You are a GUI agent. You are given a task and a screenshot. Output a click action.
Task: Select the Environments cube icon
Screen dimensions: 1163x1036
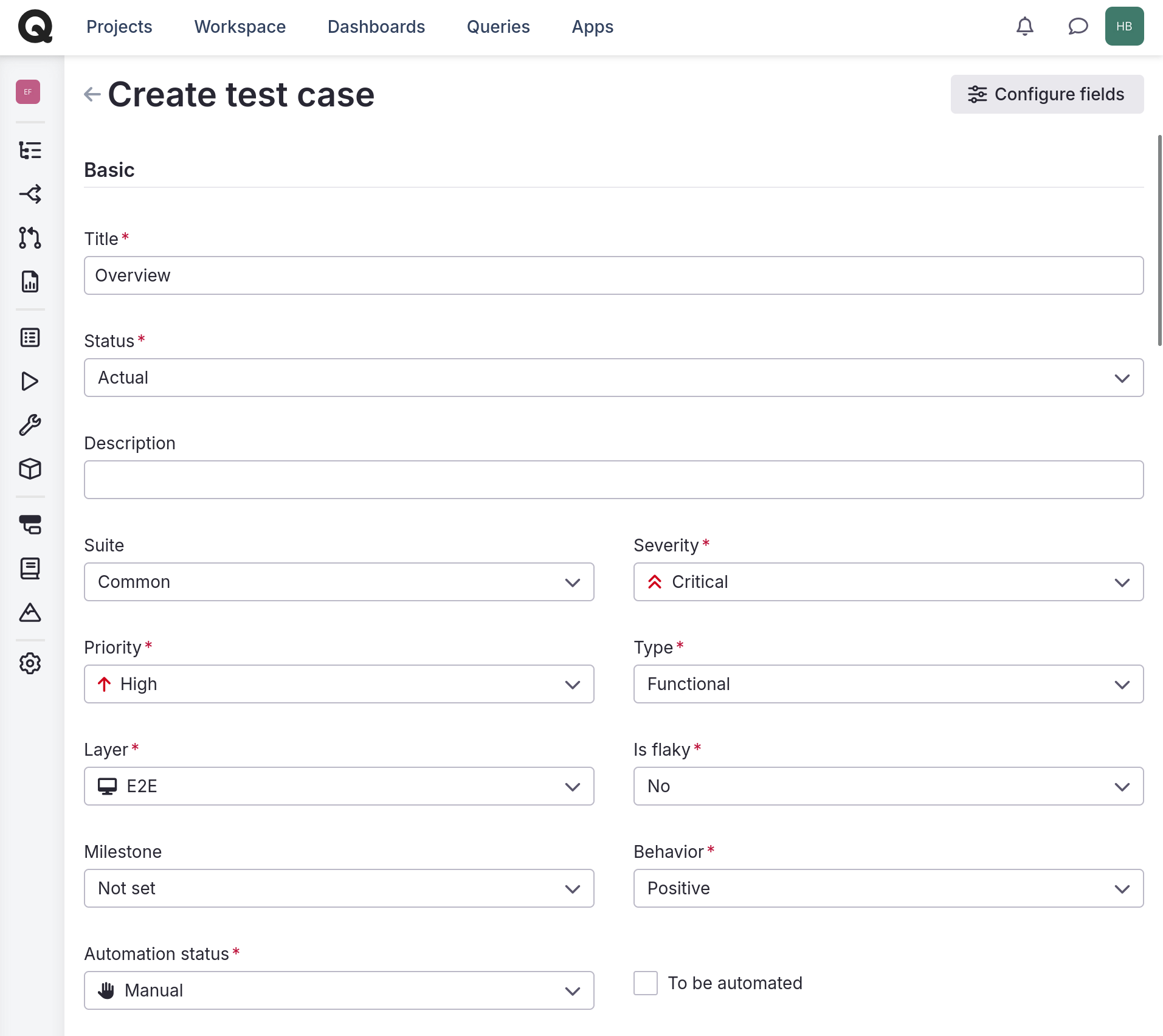(x=30, y=469)
